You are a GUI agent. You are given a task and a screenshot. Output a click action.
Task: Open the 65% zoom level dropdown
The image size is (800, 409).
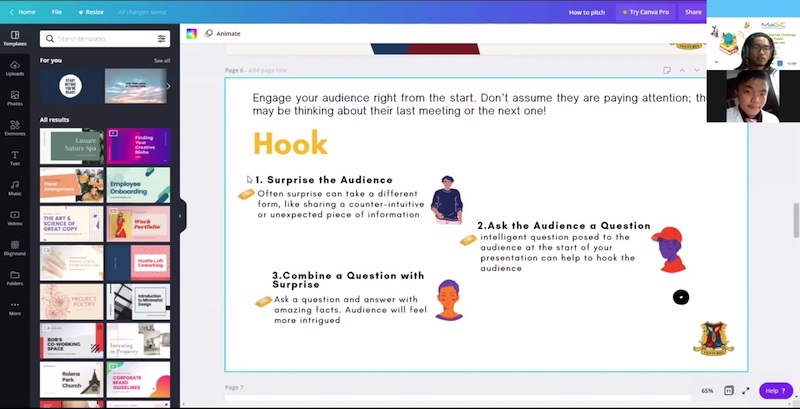(x=707, y=390)
